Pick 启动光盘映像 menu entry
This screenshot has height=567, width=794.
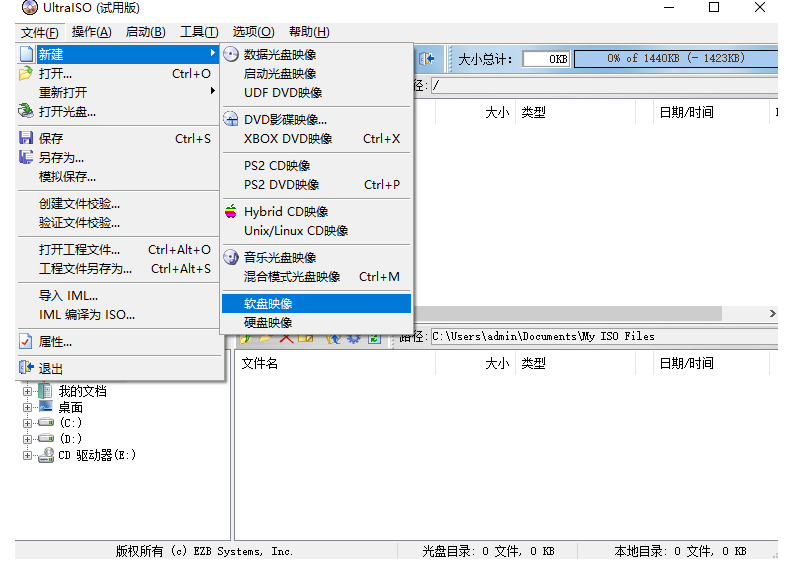point(316,74)
